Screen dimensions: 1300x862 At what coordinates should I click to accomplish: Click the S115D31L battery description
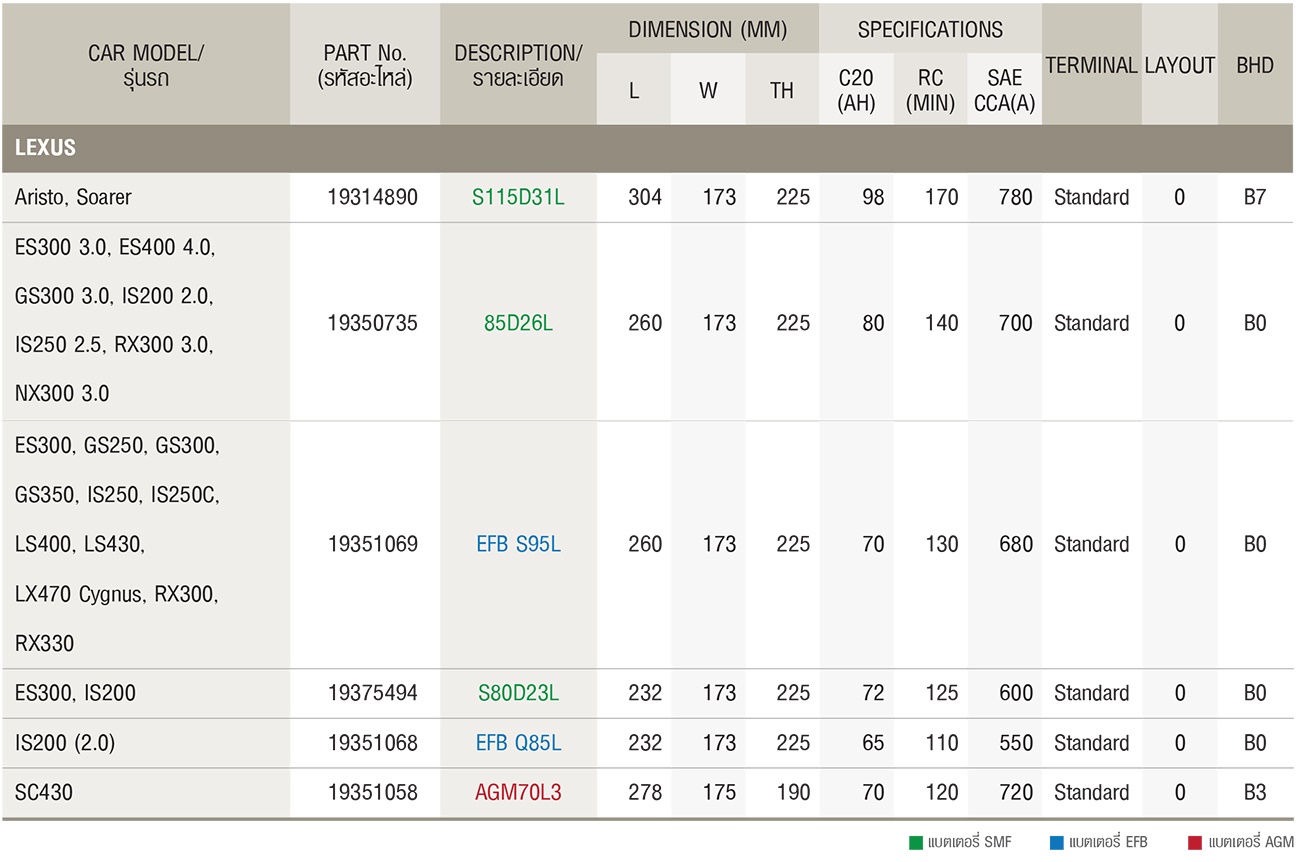[x=518, y=198]
